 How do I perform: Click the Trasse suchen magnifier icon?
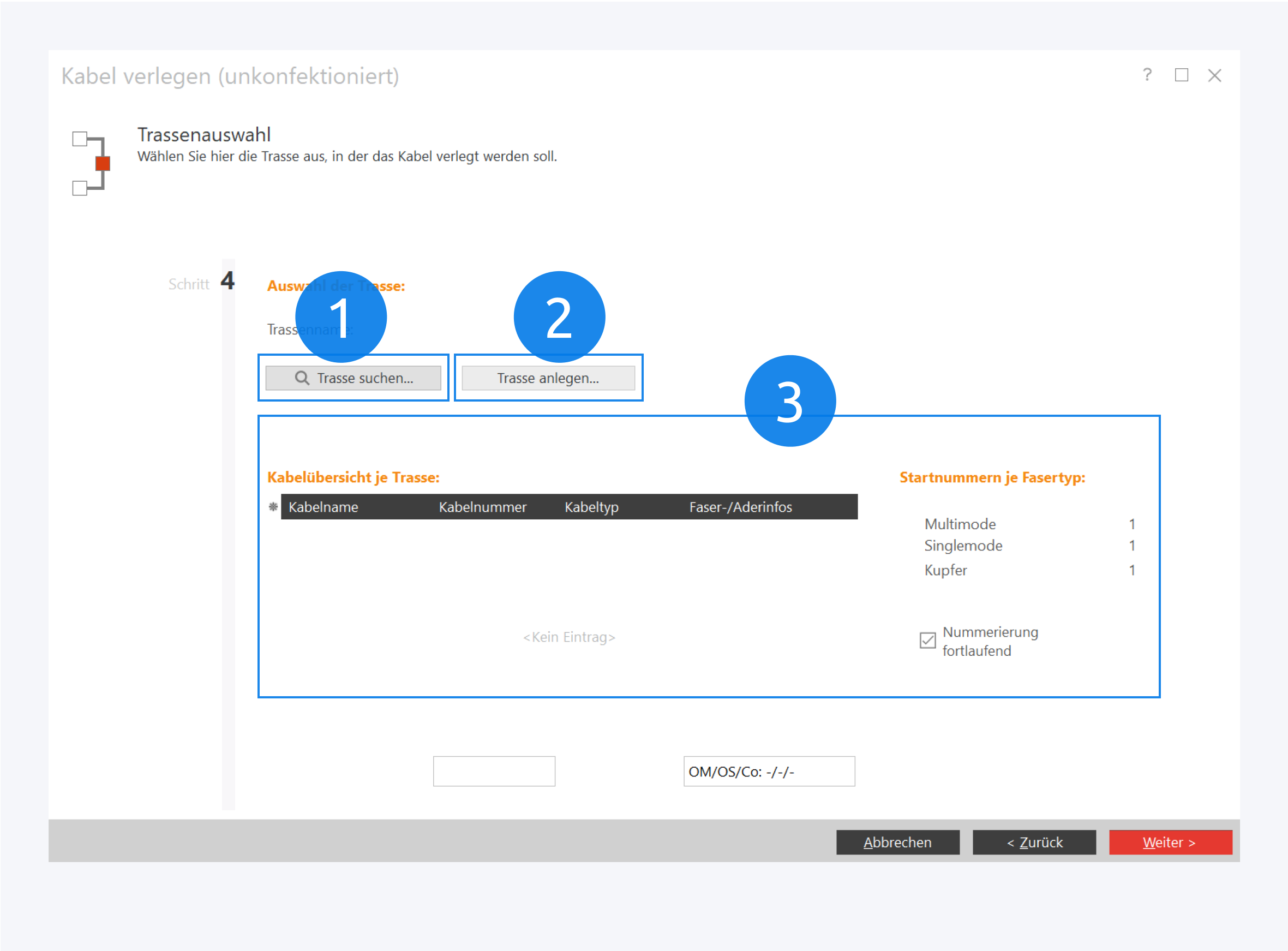tap(302, 378)
